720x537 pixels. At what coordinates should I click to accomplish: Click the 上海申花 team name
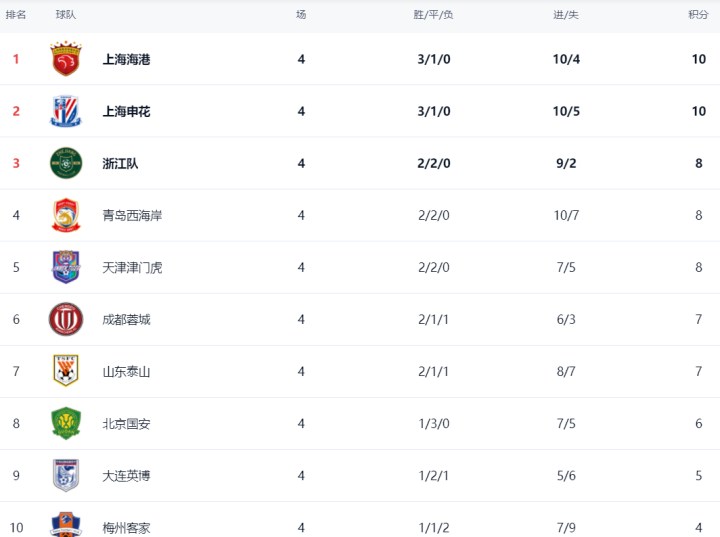126,111
